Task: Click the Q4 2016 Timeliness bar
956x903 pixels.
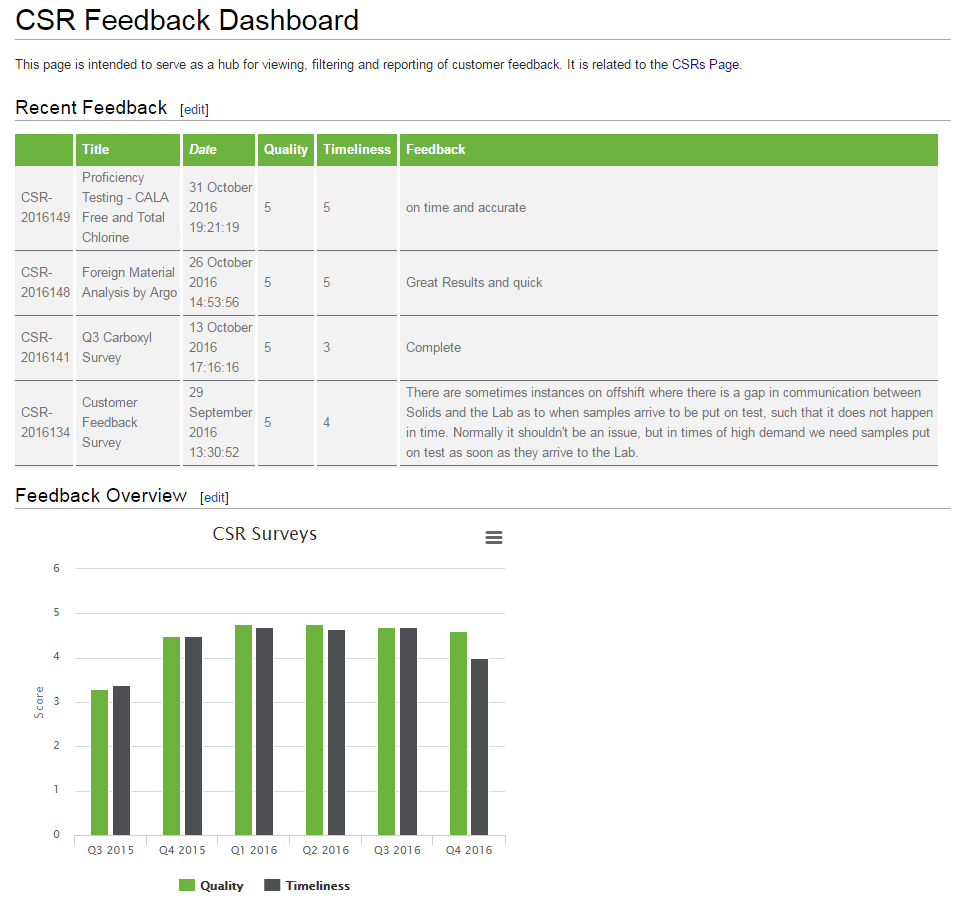Action: [479, 746]
